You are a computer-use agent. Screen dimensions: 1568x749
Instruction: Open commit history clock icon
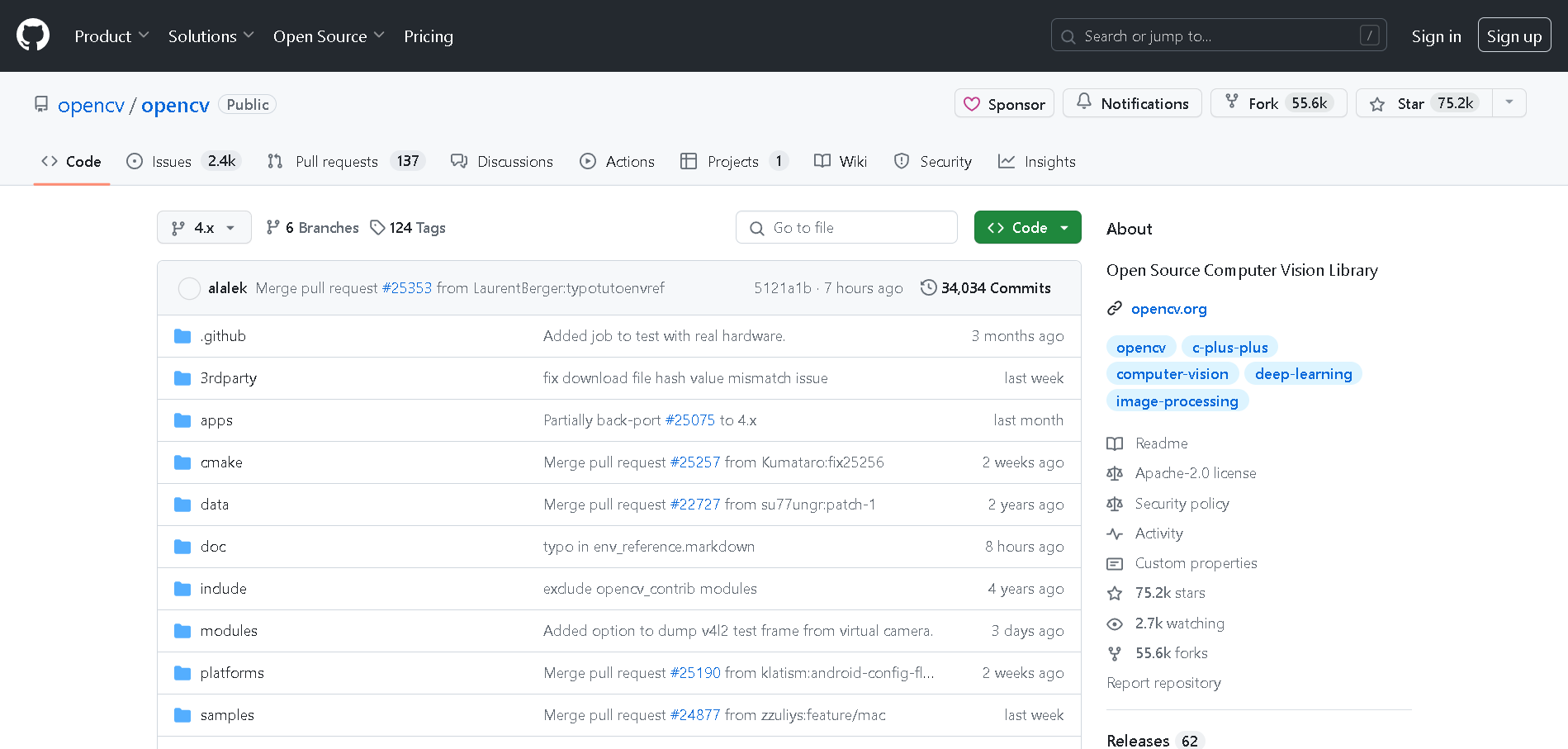tap(929, 287)
